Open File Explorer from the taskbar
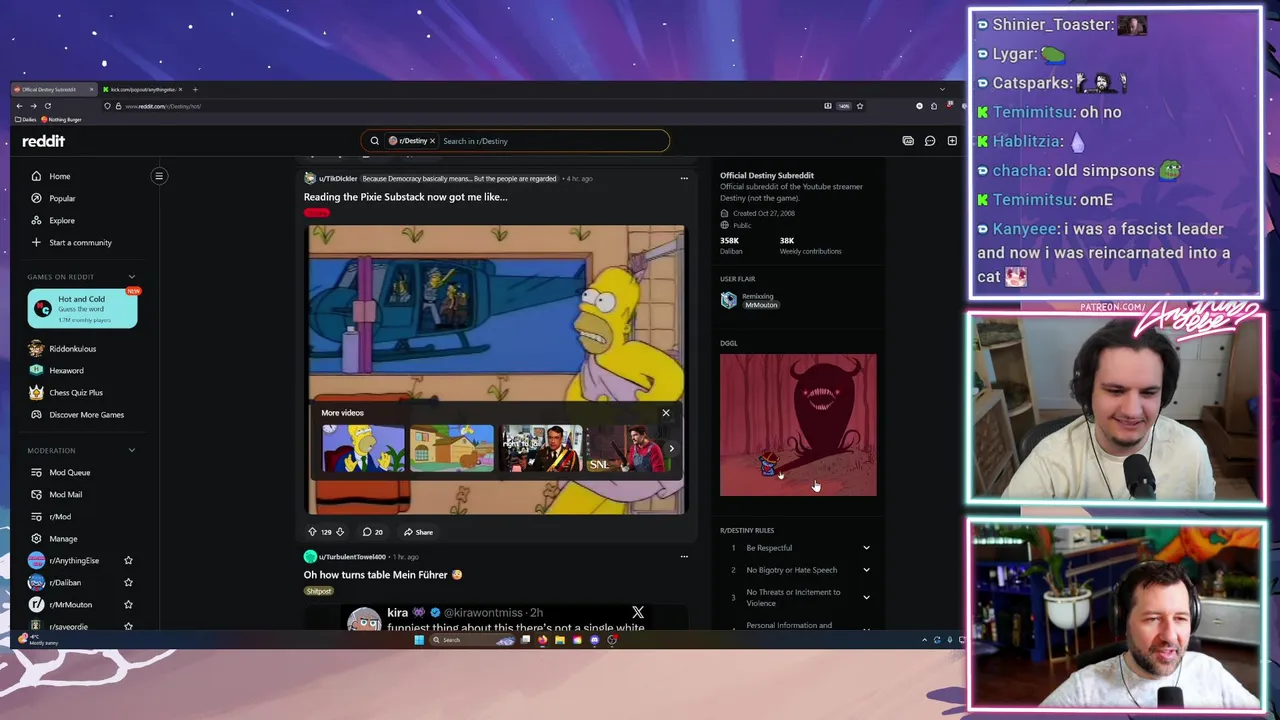The width and height of the screenshot is (1280, 720). coord(560,640)
